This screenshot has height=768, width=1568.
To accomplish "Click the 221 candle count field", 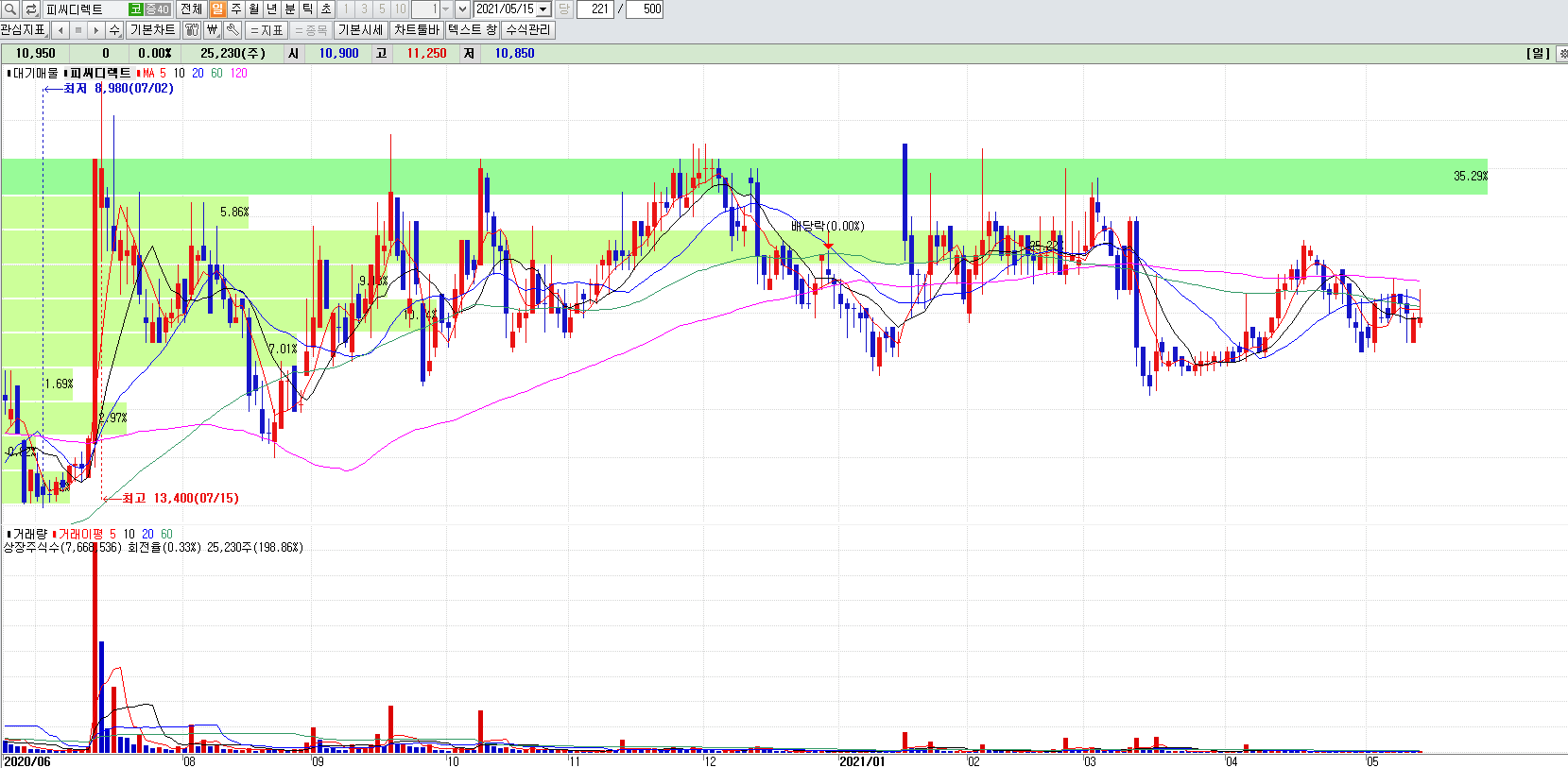I will (x=596, y=9).
